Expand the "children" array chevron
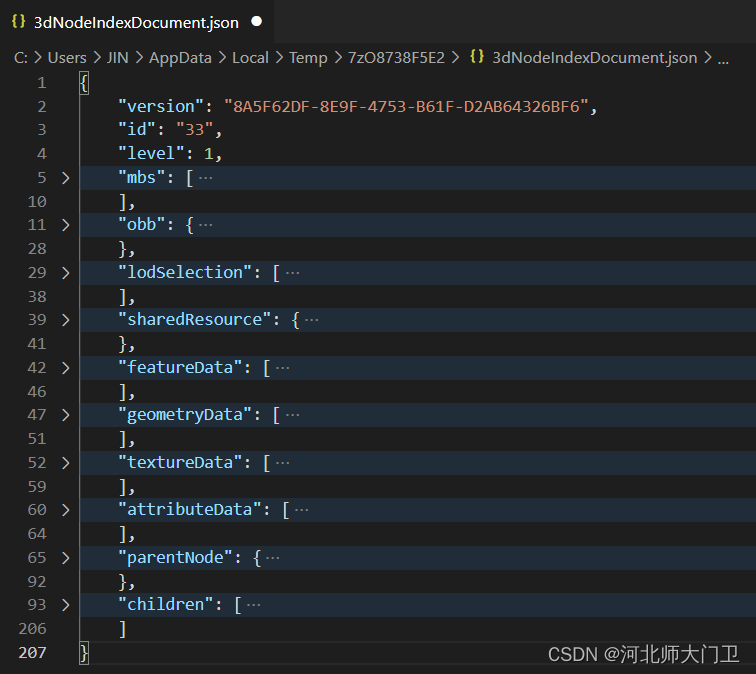Screen dimensions: 756x674 65,605
